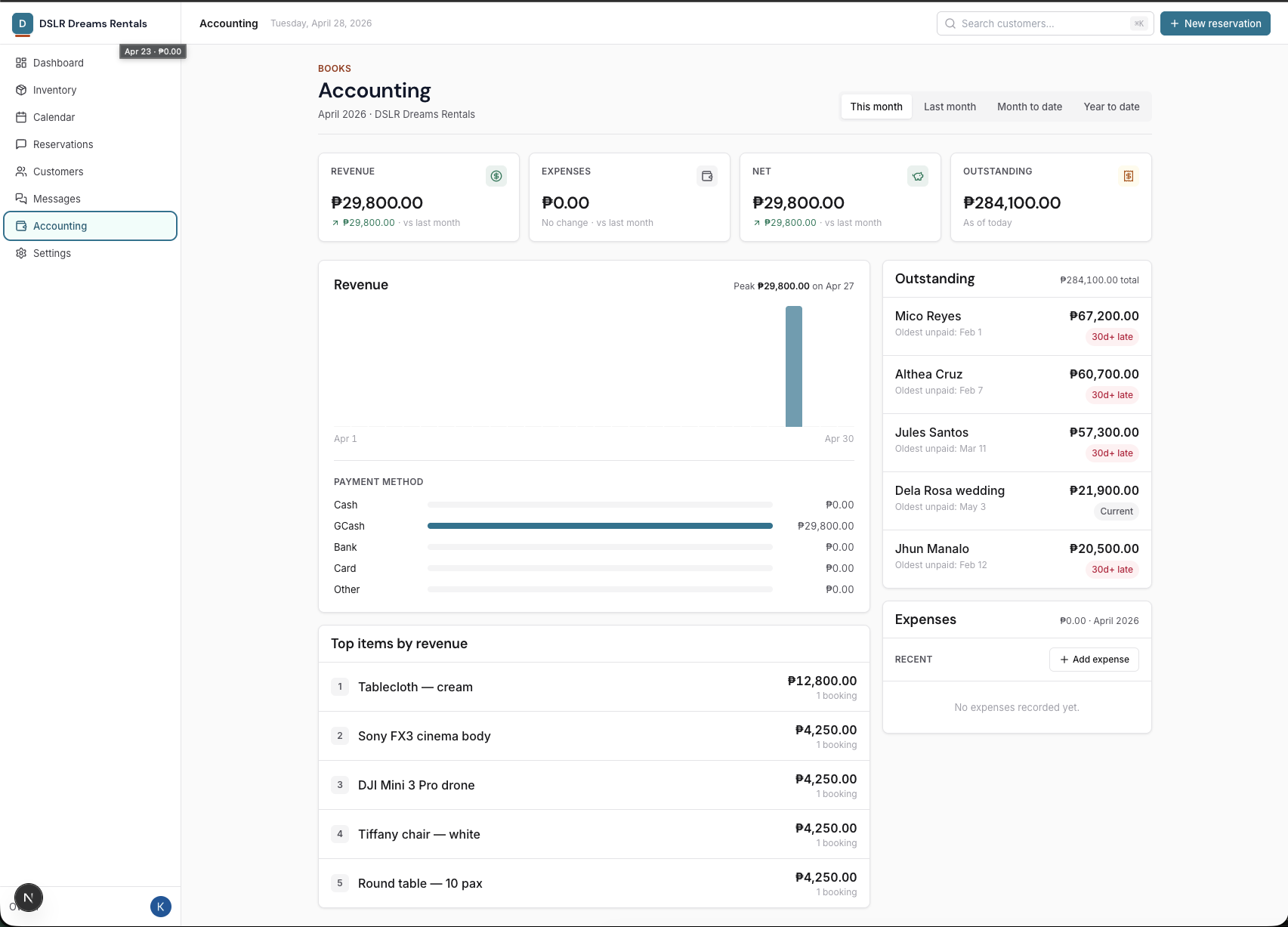Open the Messages sidebar icon
The height and width of the screenshot is (927, 1288).
pos(21,199)
